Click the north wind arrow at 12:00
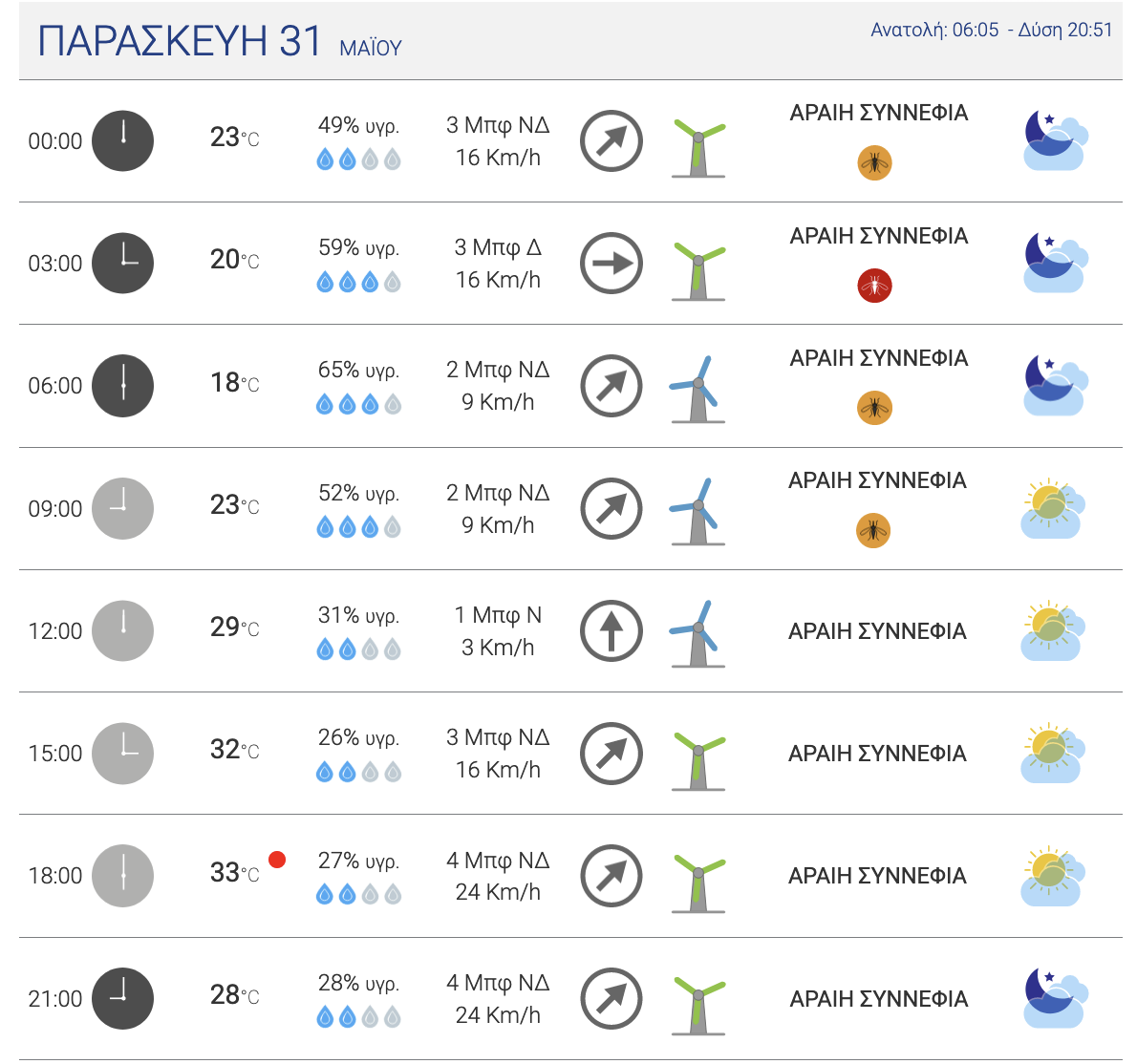 click(611, 630)
